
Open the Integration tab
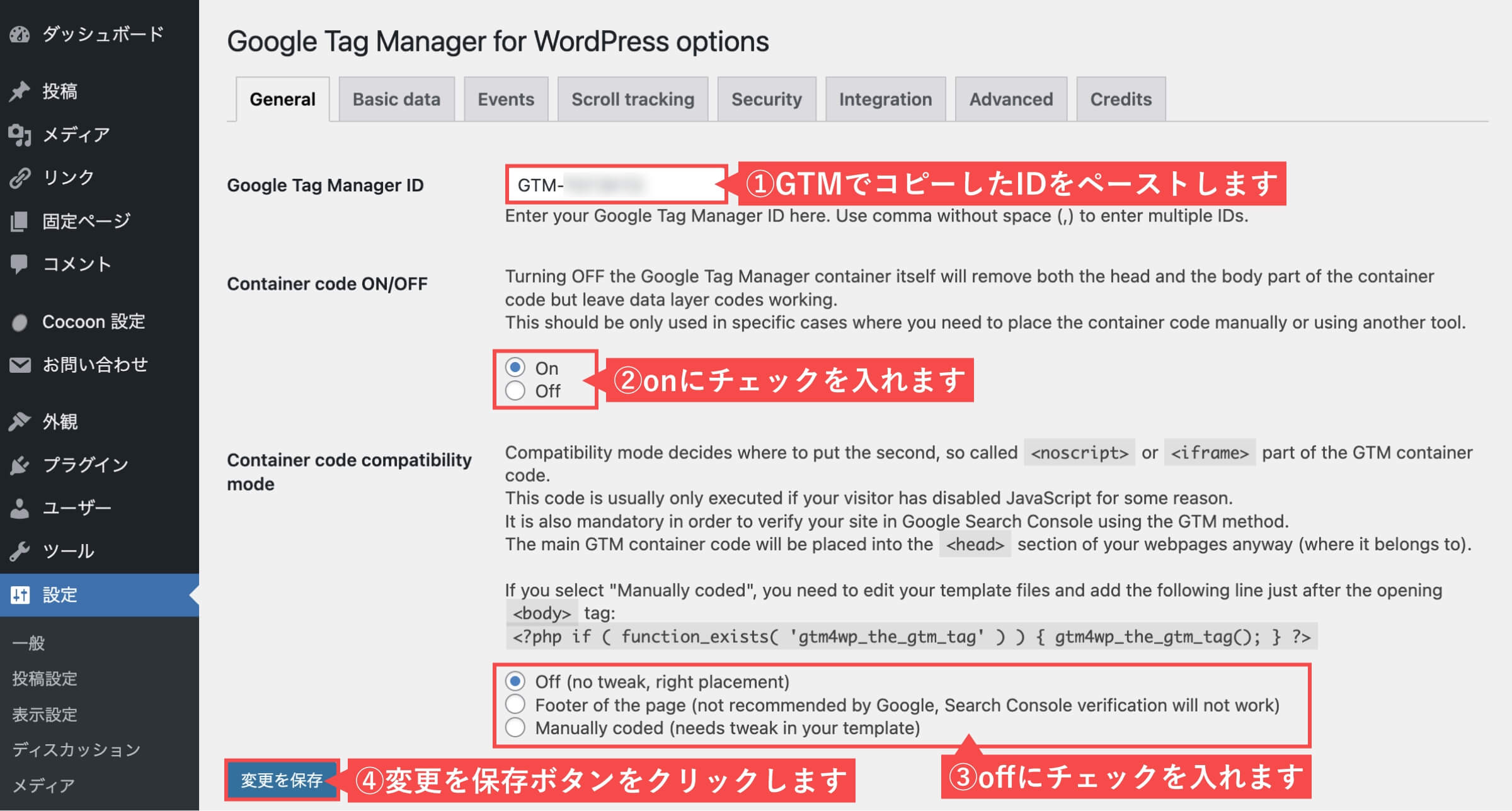coord(886,99)
